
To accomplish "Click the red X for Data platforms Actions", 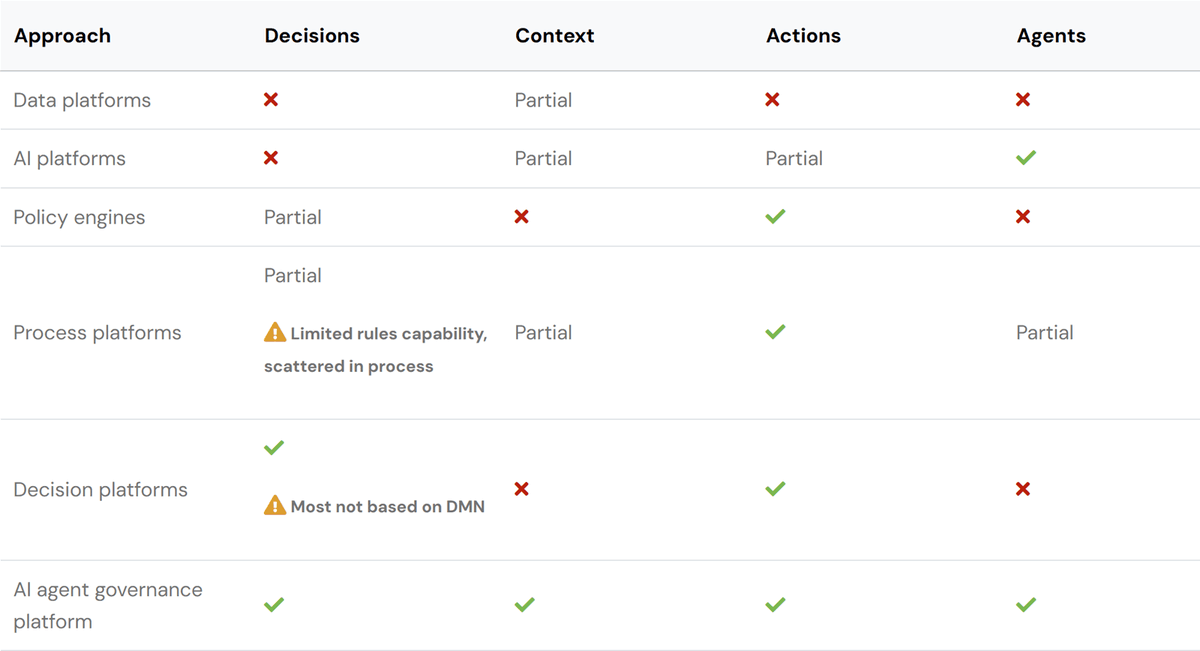I will 772,100.
